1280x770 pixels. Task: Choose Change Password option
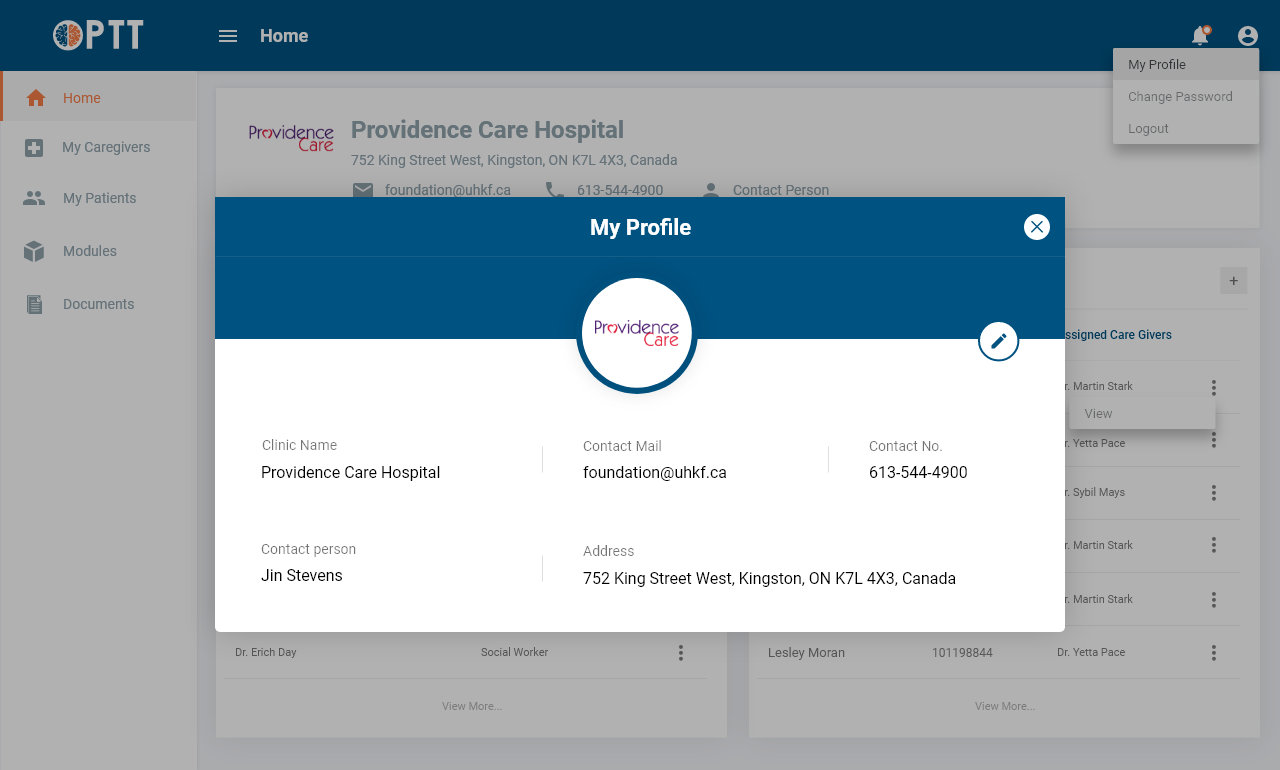coord(1180,97)
